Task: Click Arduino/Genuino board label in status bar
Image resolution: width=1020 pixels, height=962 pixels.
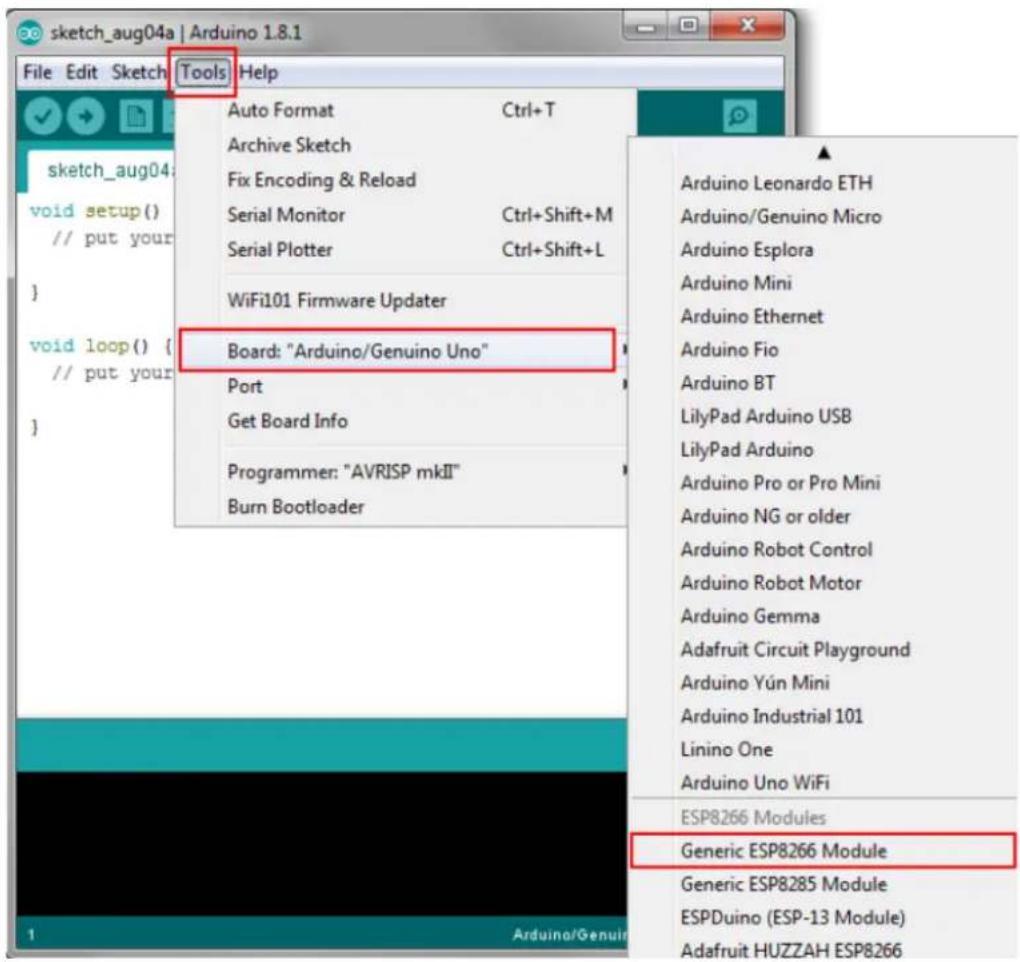Action: (570, 935)
